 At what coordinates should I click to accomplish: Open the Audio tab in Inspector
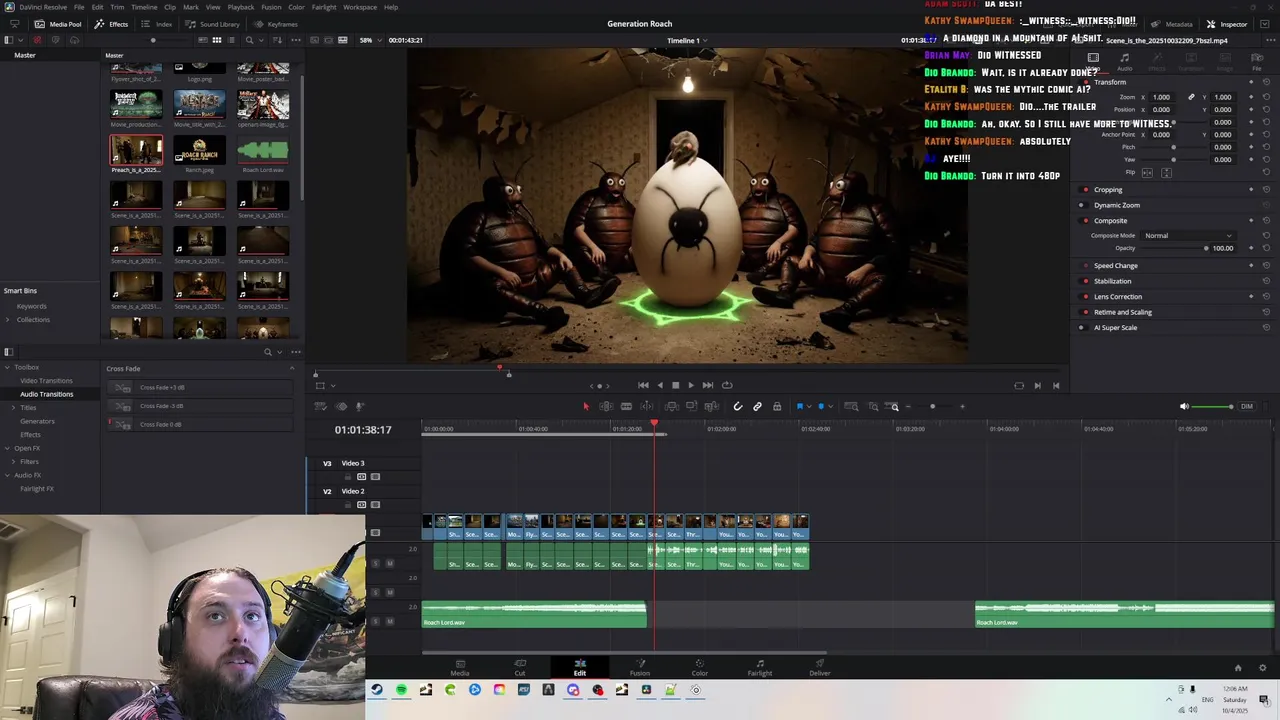pos(1125,62)
